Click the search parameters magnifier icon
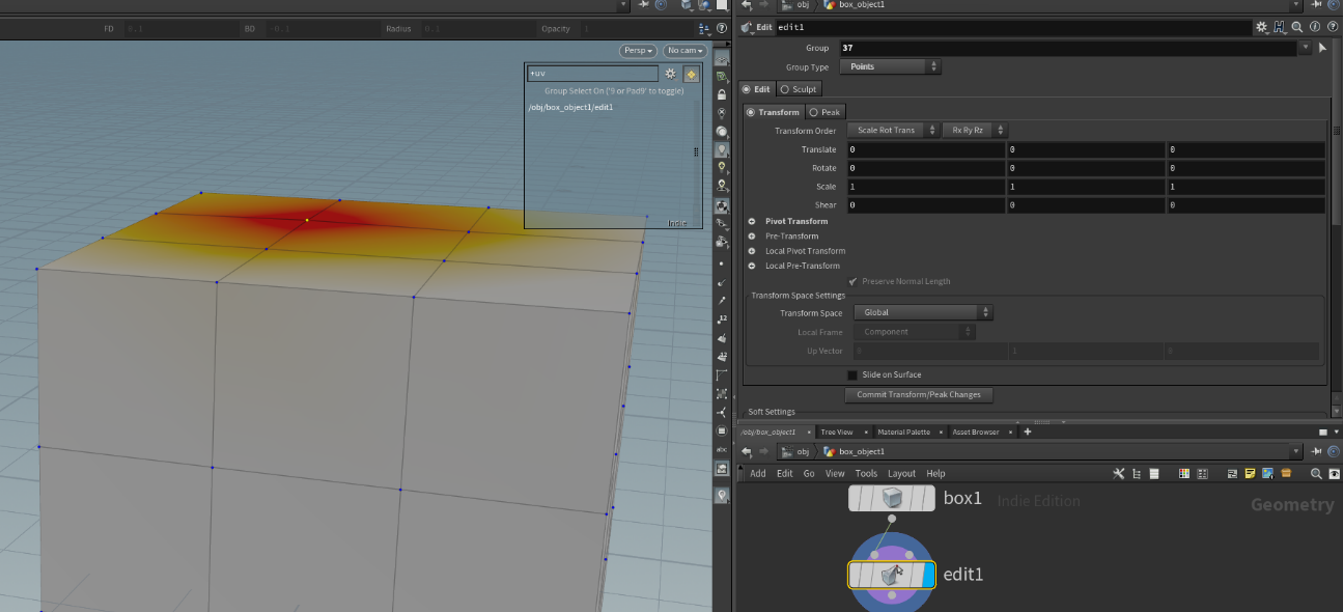This screenshot has width=1343, height=612. pyautogui.click(x=1296, y=28)
